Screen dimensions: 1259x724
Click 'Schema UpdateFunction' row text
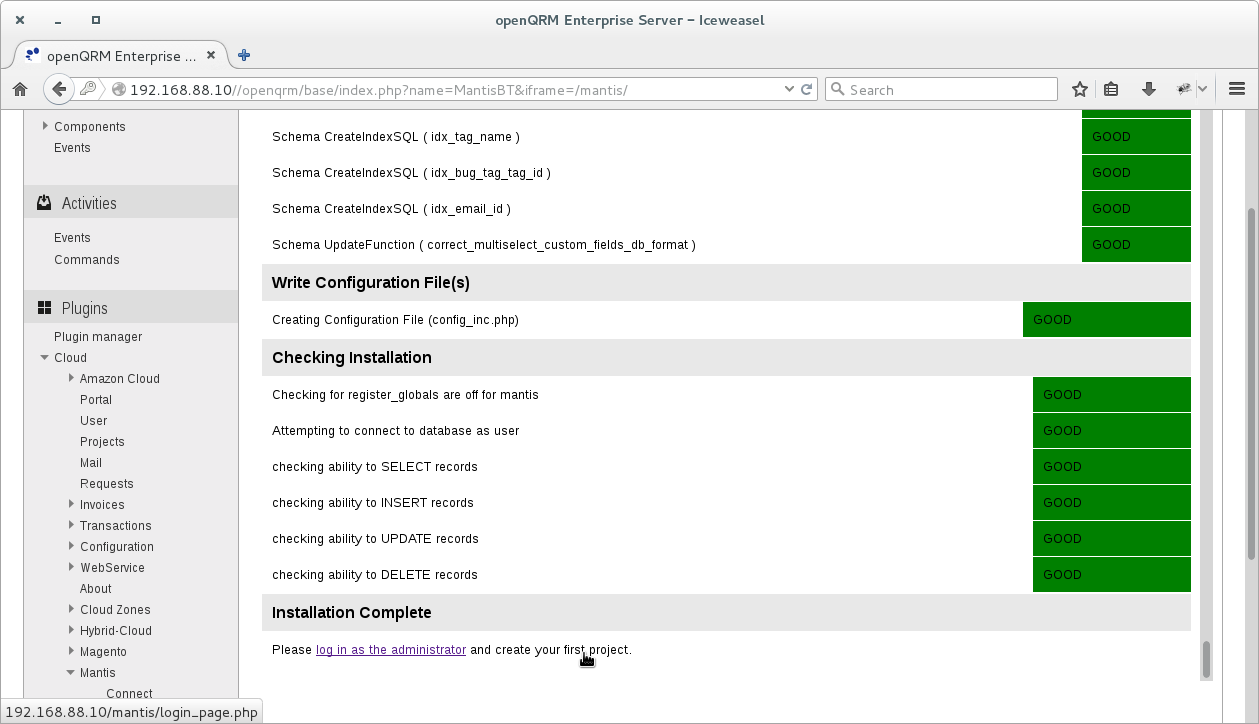(x=484, y=245)
